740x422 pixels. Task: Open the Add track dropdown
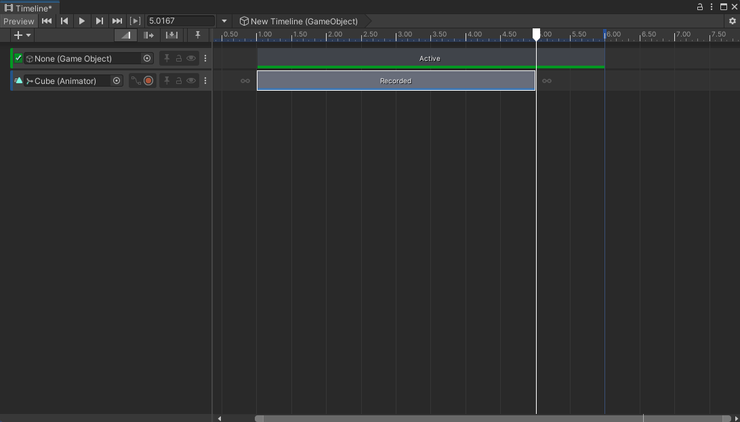click(22, 35)
